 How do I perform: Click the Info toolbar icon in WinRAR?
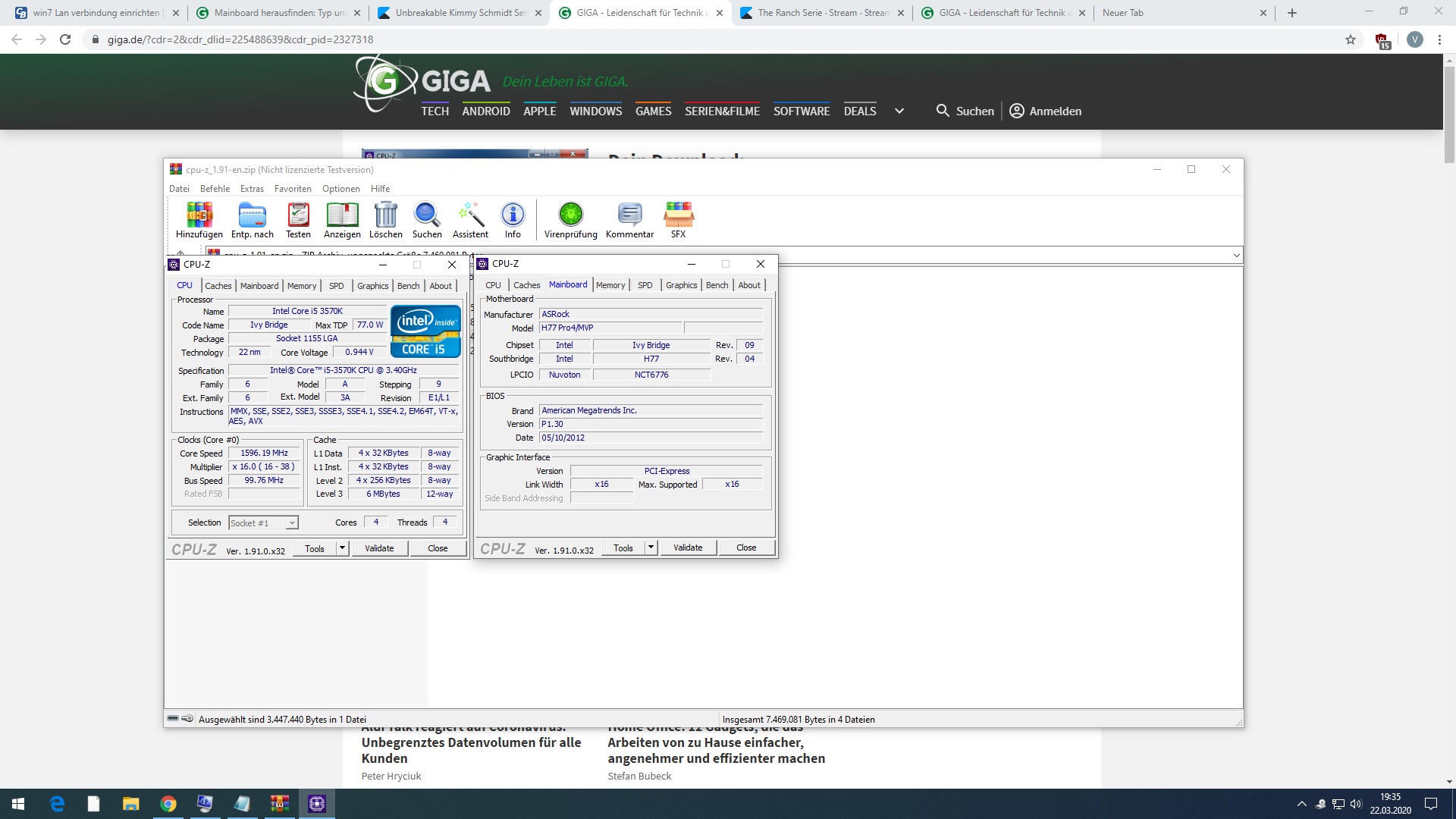(x=513, y=216)
